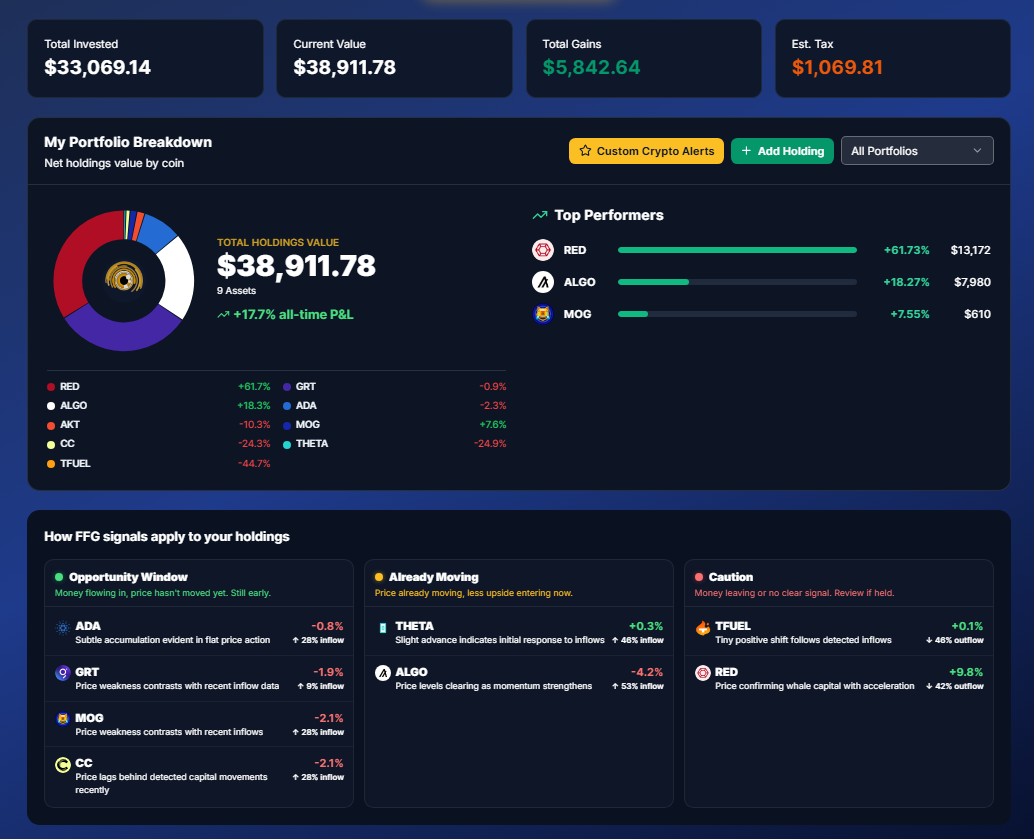Click the star icon on Custom Crypto Alerts
1034x839 pixels.
585,150
